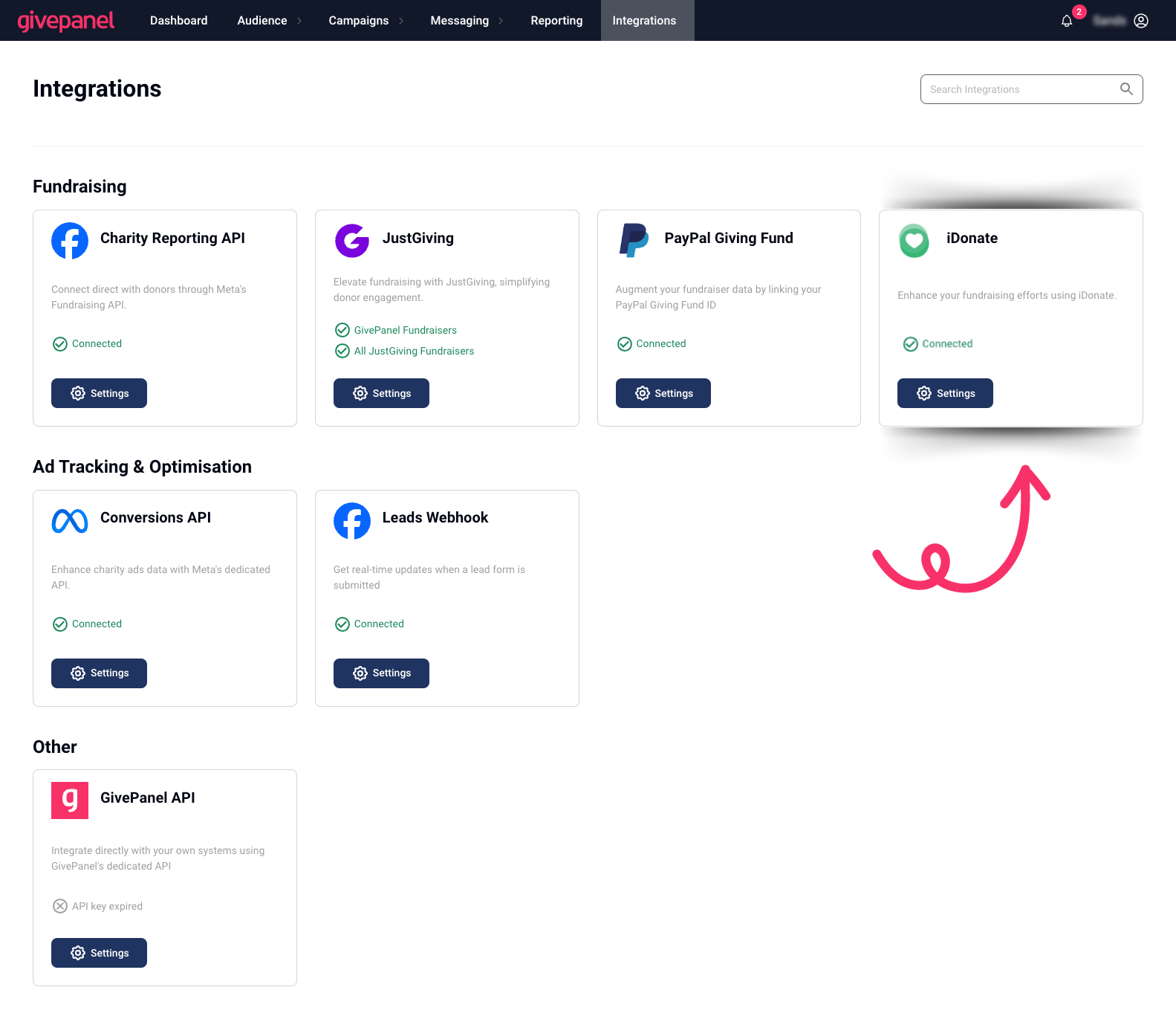Click the iDonate card title
Viewport: 1176px width, 1019px height.
click(972, 238)
